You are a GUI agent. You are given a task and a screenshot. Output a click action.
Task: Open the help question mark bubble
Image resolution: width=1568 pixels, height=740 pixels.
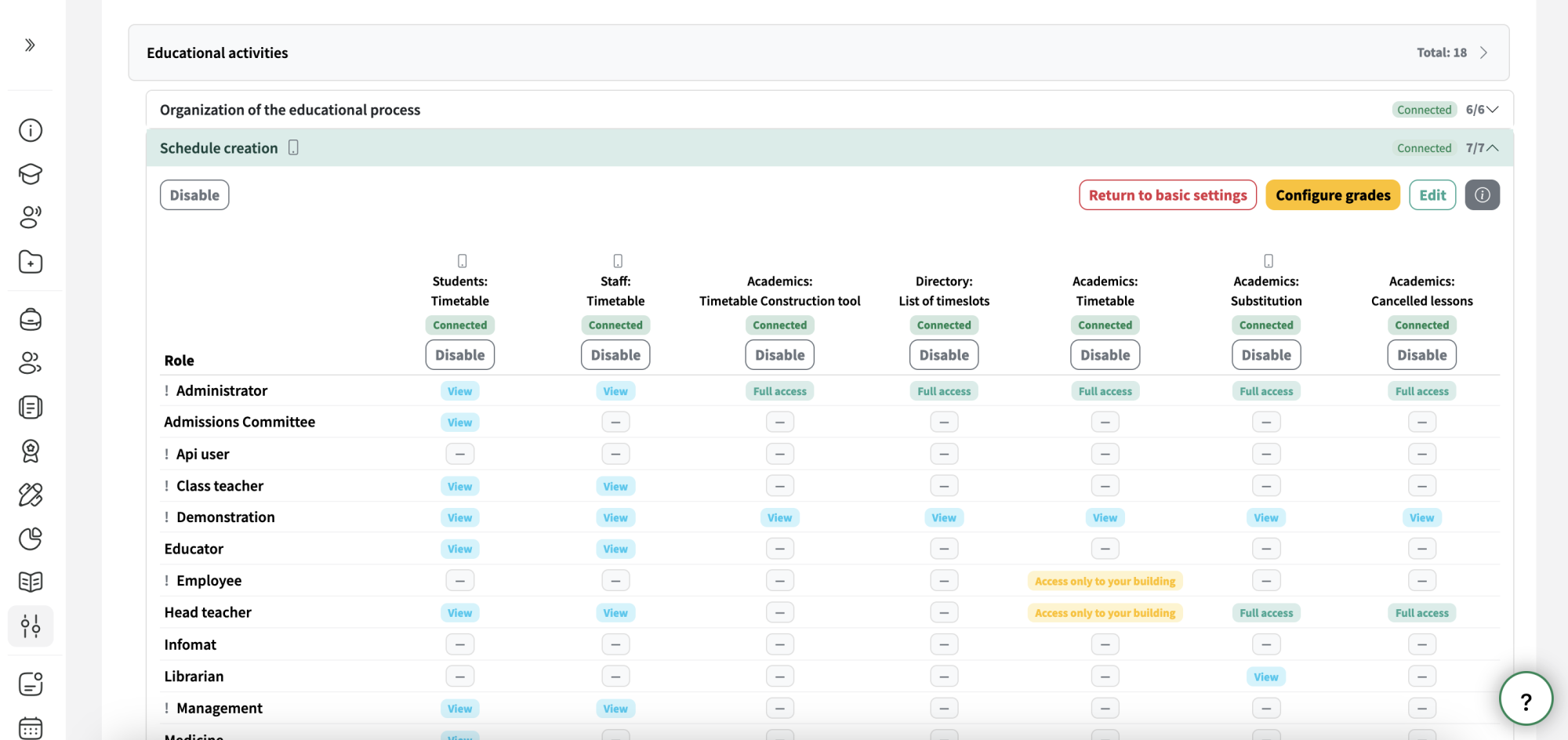point(1526,699)
